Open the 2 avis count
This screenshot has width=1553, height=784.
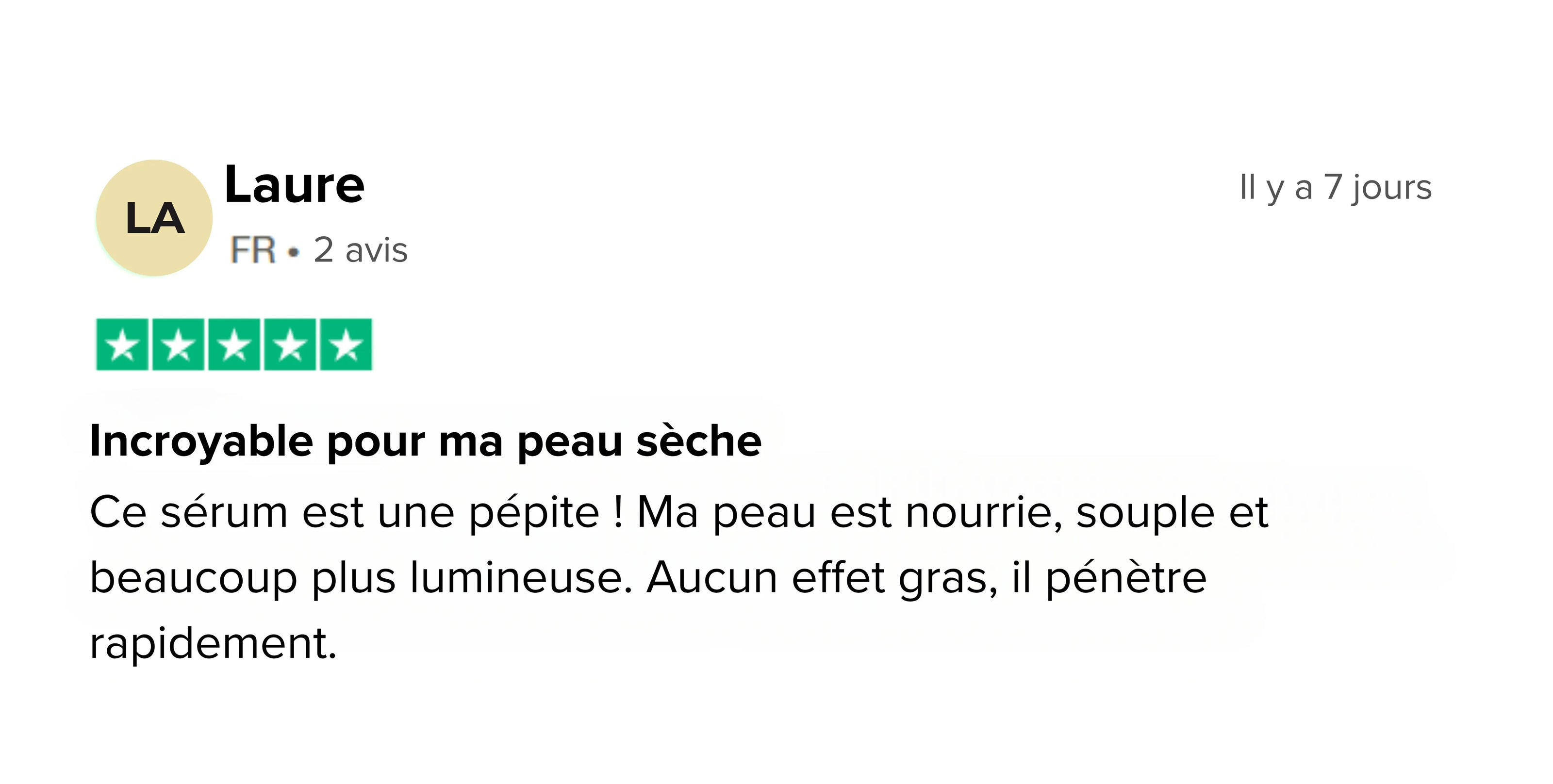[361, 250]
